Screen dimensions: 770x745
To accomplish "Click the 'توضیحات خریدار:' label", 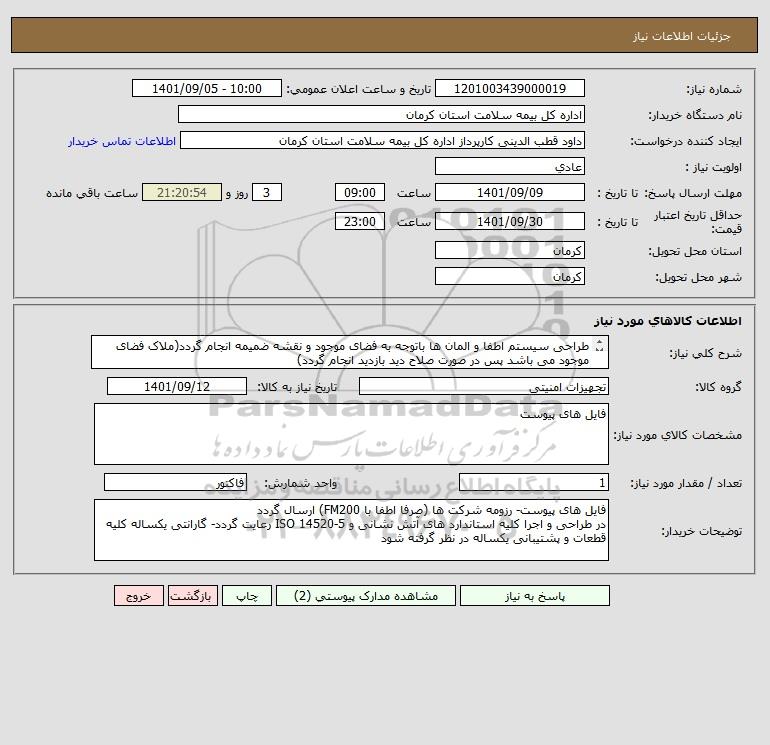I will 702,531.
